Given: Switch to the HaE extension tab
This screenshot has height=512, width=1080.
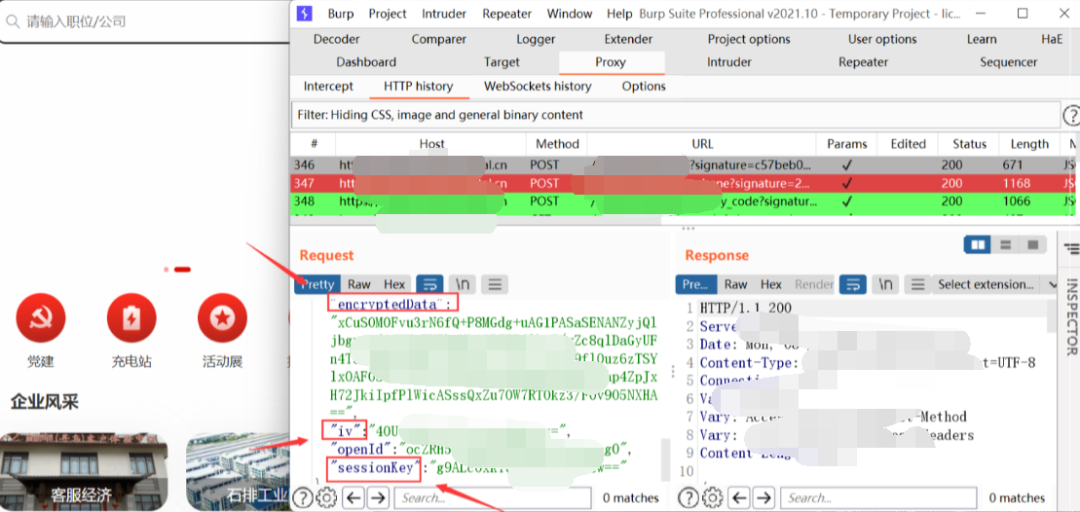Looking at the screenshot, I should tap(1052, 39).
